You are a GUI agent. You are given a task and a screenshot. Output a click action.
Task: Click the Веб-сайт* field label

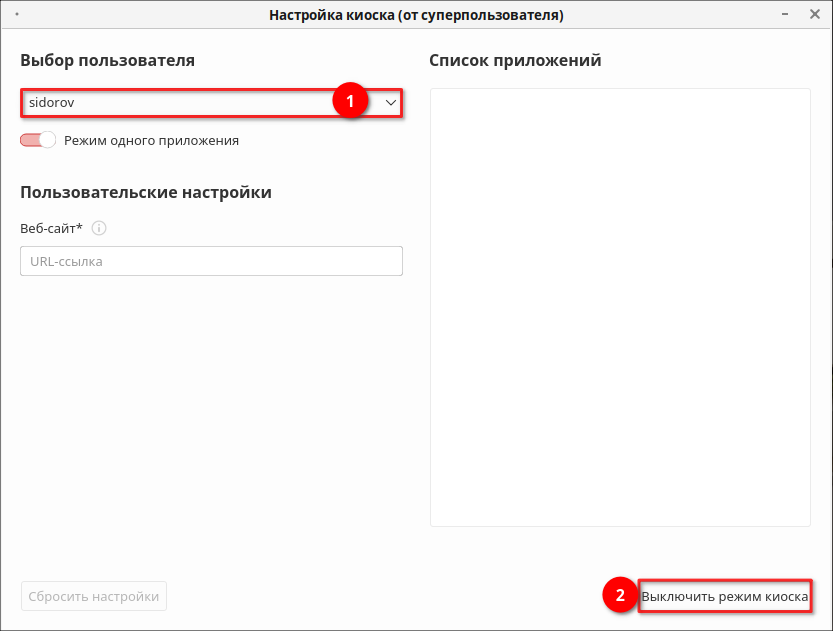point(51,228)
